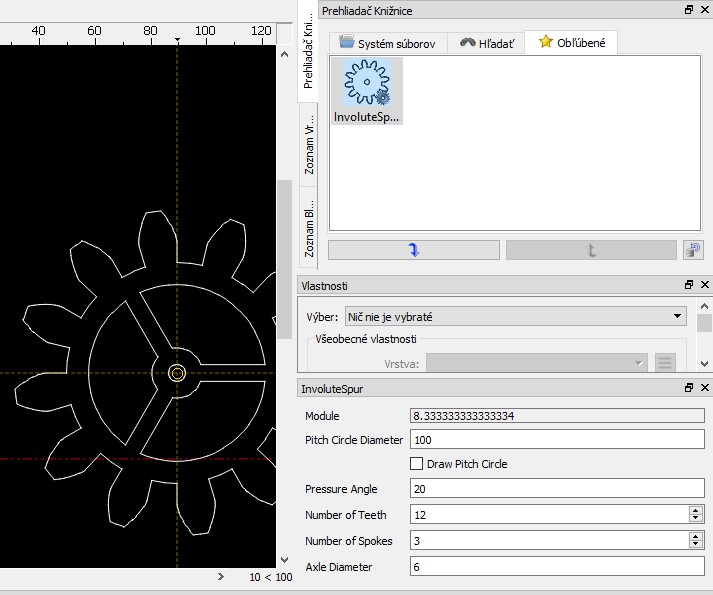Switch to the Systém súborov tab
The width and height of the screenshot is (713, 595).
pyautogui.click(x=386, y=42)
